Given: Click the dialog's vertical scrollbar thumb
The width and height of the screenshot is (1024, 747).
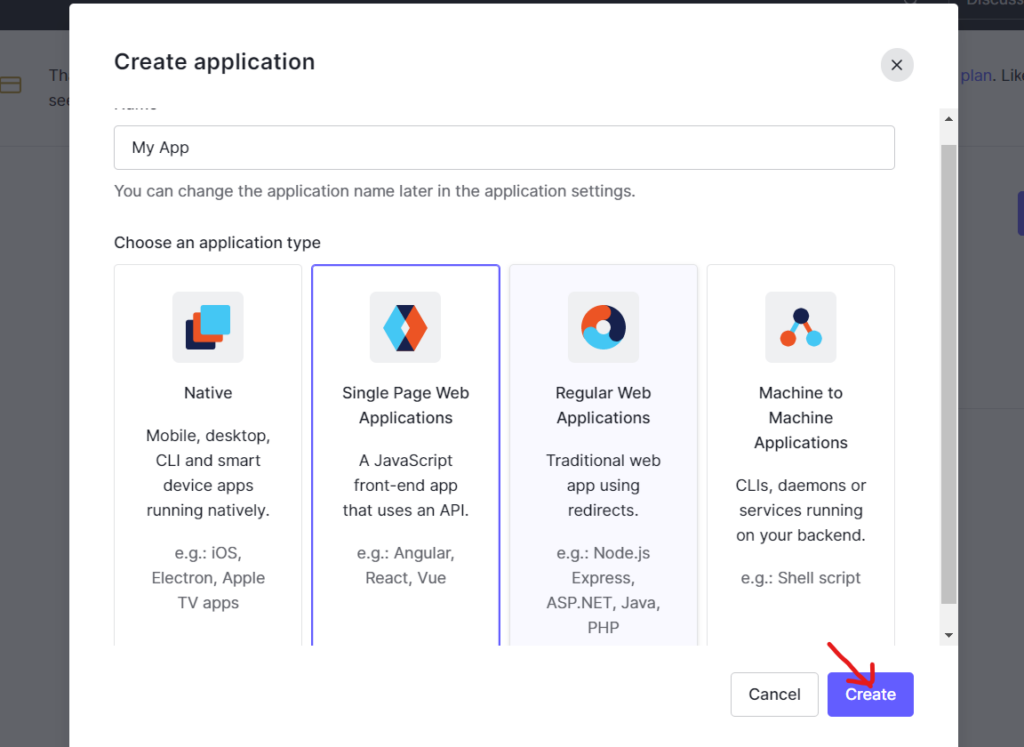Looking at the screenshot, I should (x=948, y=370).
